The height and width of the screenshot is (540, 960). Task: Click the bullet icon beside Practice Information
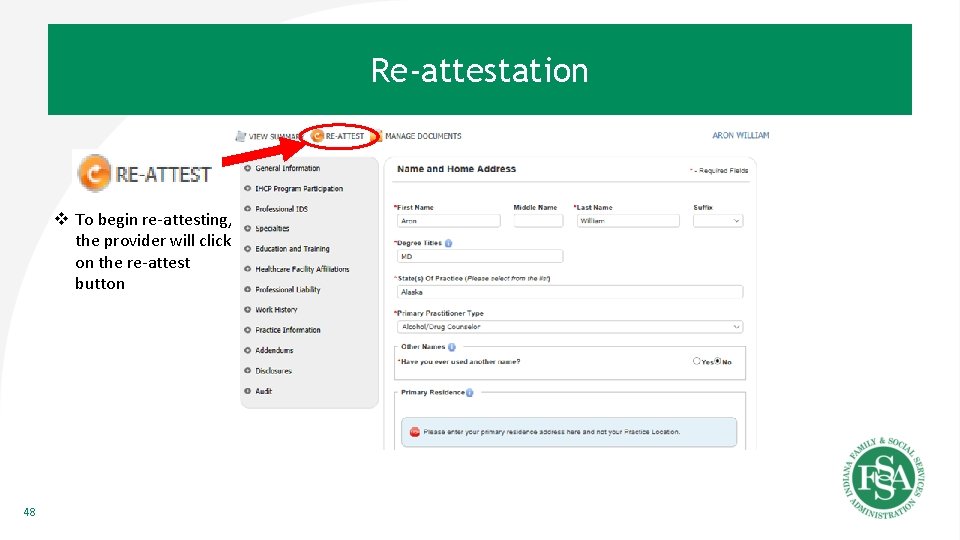[247, 330]
